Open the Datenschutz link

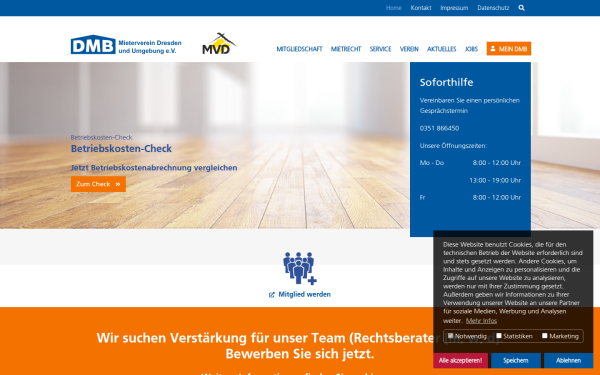(x=493, y=8)
